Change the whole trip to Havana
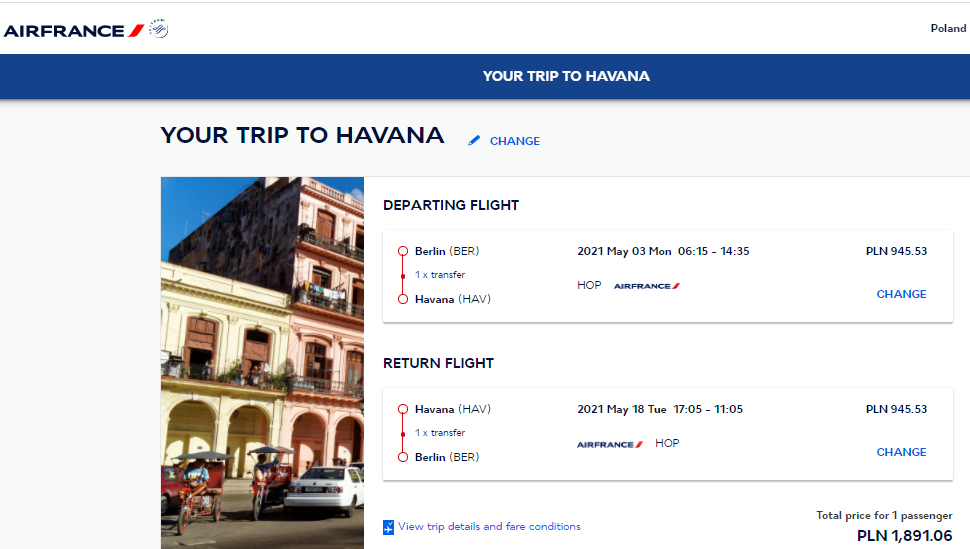This screenshot has height=549, width=970. [515, 141]
